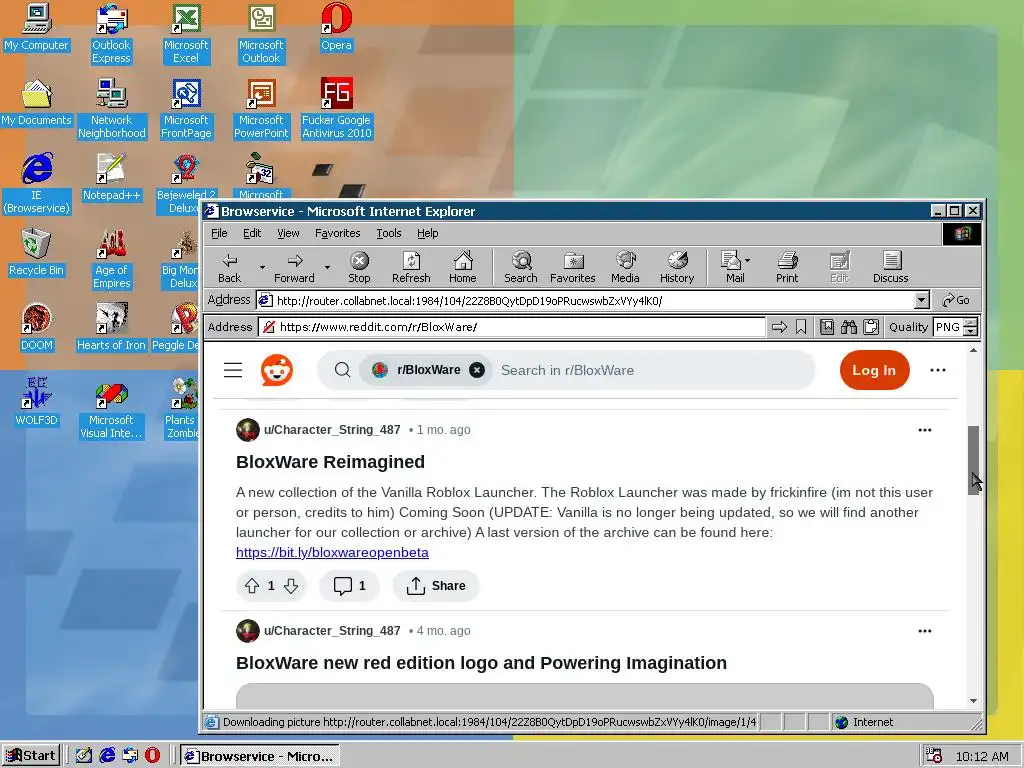This screenshot has height=768, width=1024.
Task: Click the clipboard icon in Browservice bar
Action: [871, 327]
